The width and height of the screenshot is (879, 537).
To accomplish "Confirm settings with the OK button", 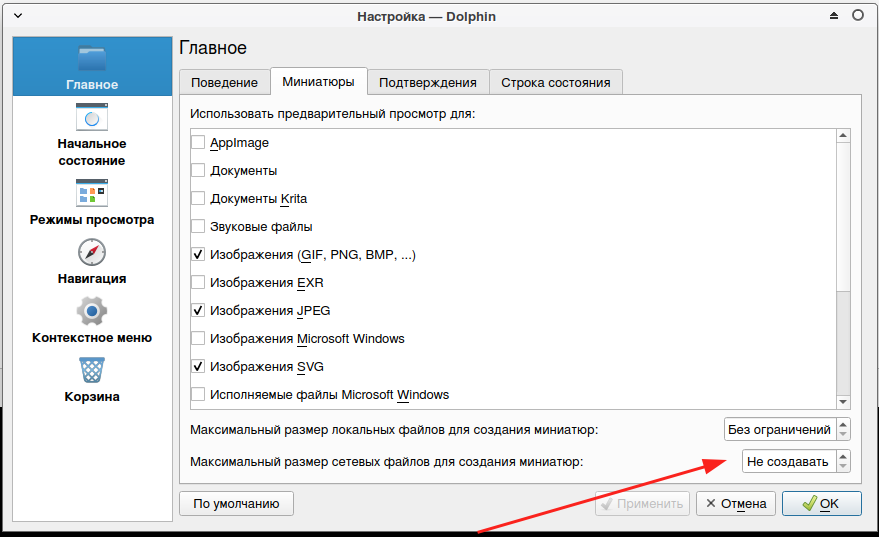I will coord(820,504).
